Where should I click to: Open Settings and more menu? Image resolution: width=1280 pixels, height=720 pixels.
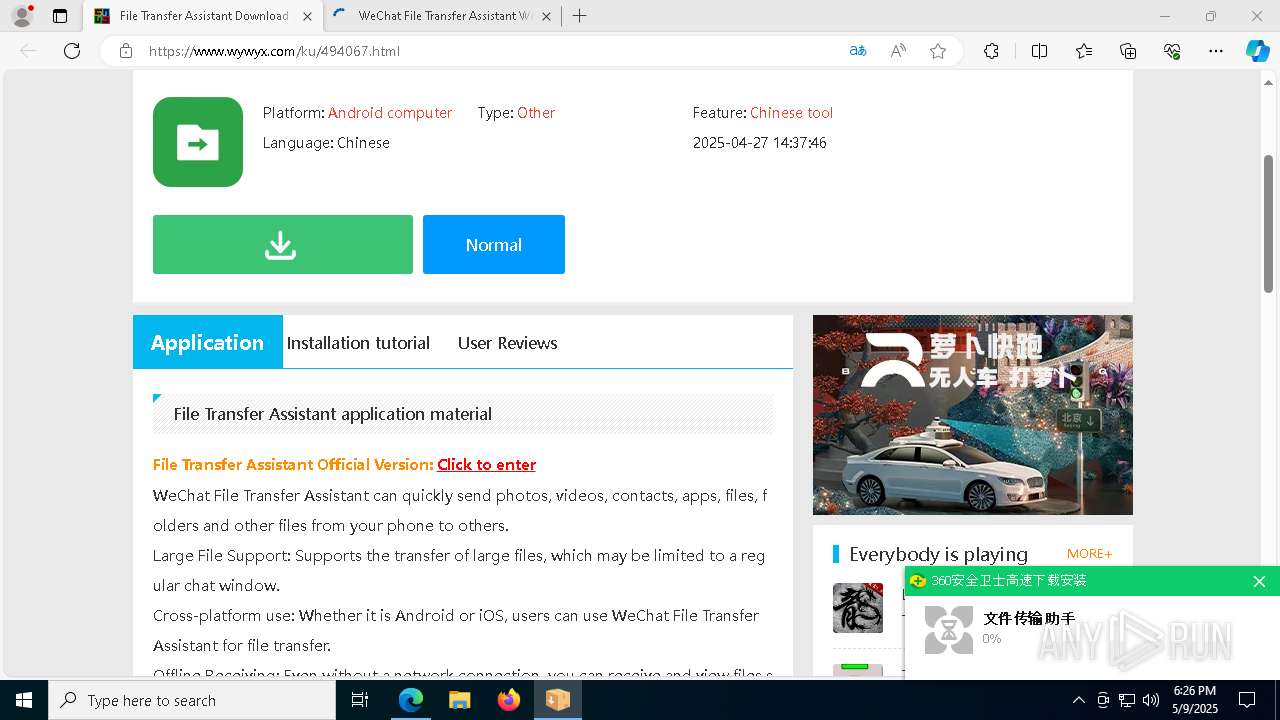click(x=1216, y=51)
